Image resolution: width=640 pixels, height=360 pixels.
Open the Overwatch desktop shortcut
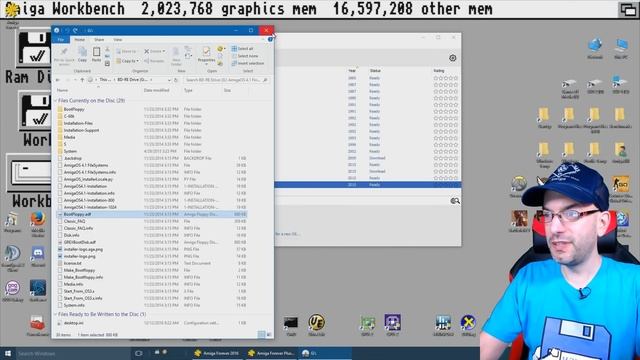pos(518,184)
